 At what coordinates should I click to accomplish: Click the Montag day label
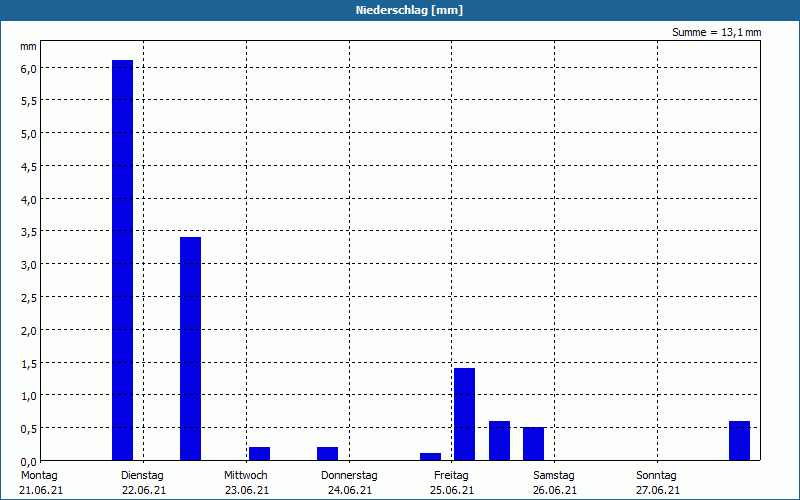(x=39, y=476)
